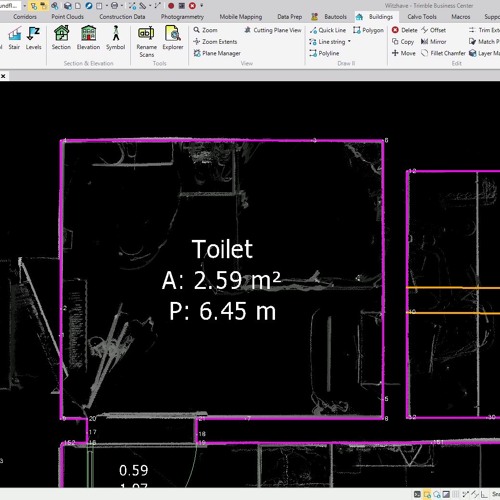Close the plan view tab
Screen dimensions: 500x500
point(3,76)
